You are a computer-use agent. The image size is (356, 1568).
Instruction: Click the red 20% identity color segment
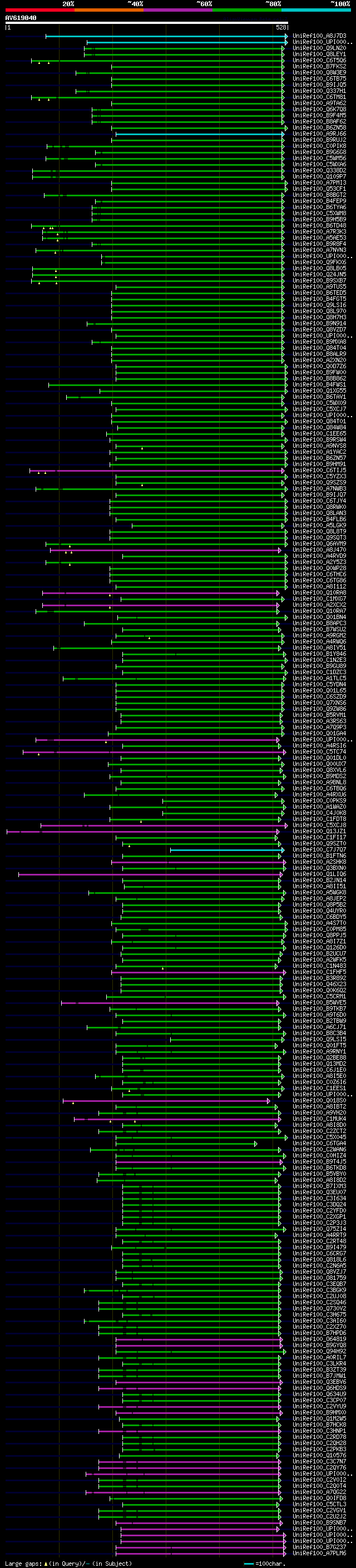pos(40,10)
